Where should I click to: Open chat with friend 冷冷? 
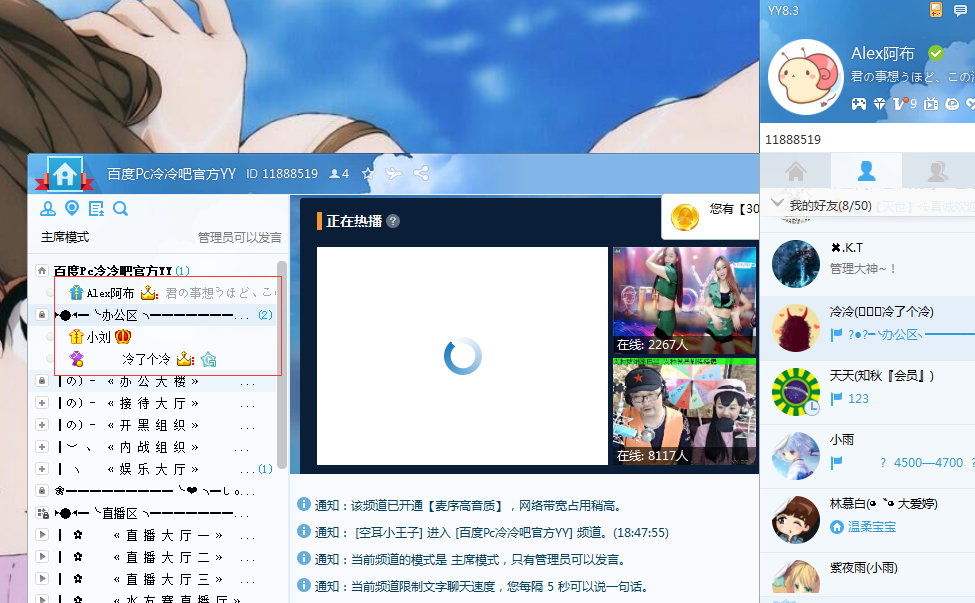tap(867, 328)
